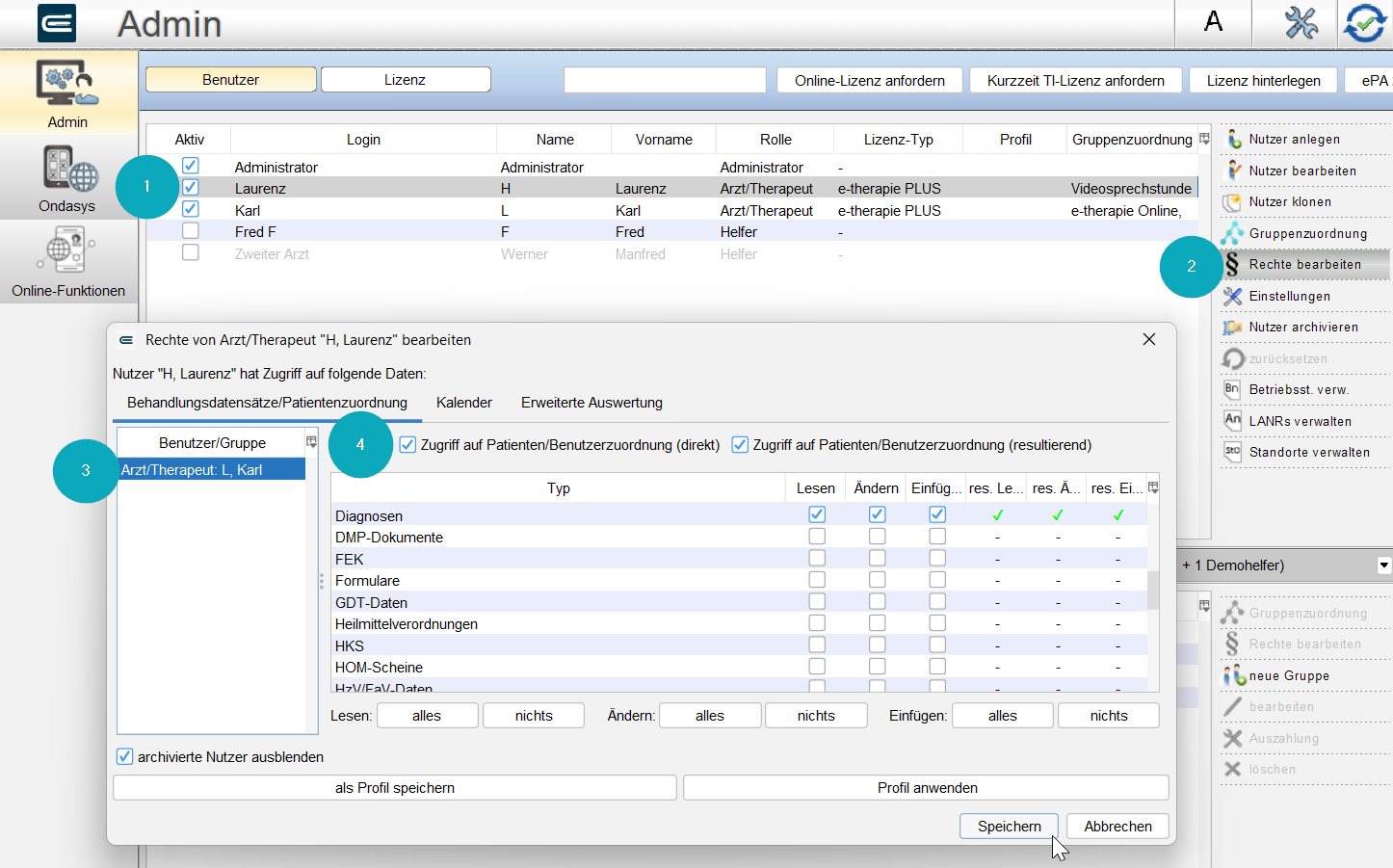Screen dimensions: 1393x868
Task: Switch to the Kalender tab
Action: click(464, 403)
